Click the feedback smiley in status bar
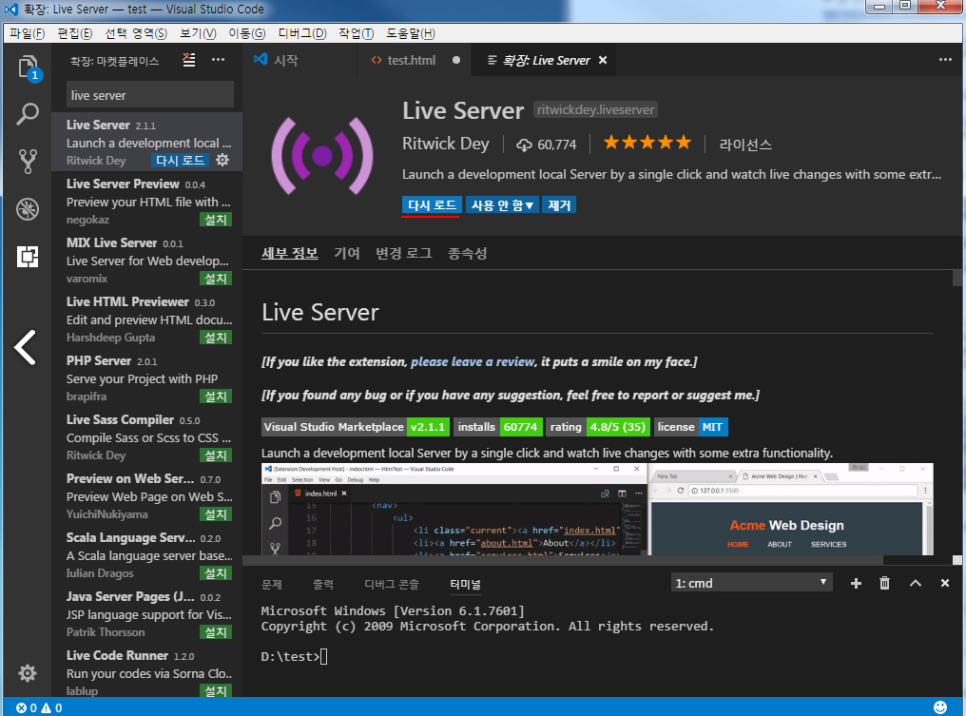This screenshot has width=966, height=716. (940, 707)
